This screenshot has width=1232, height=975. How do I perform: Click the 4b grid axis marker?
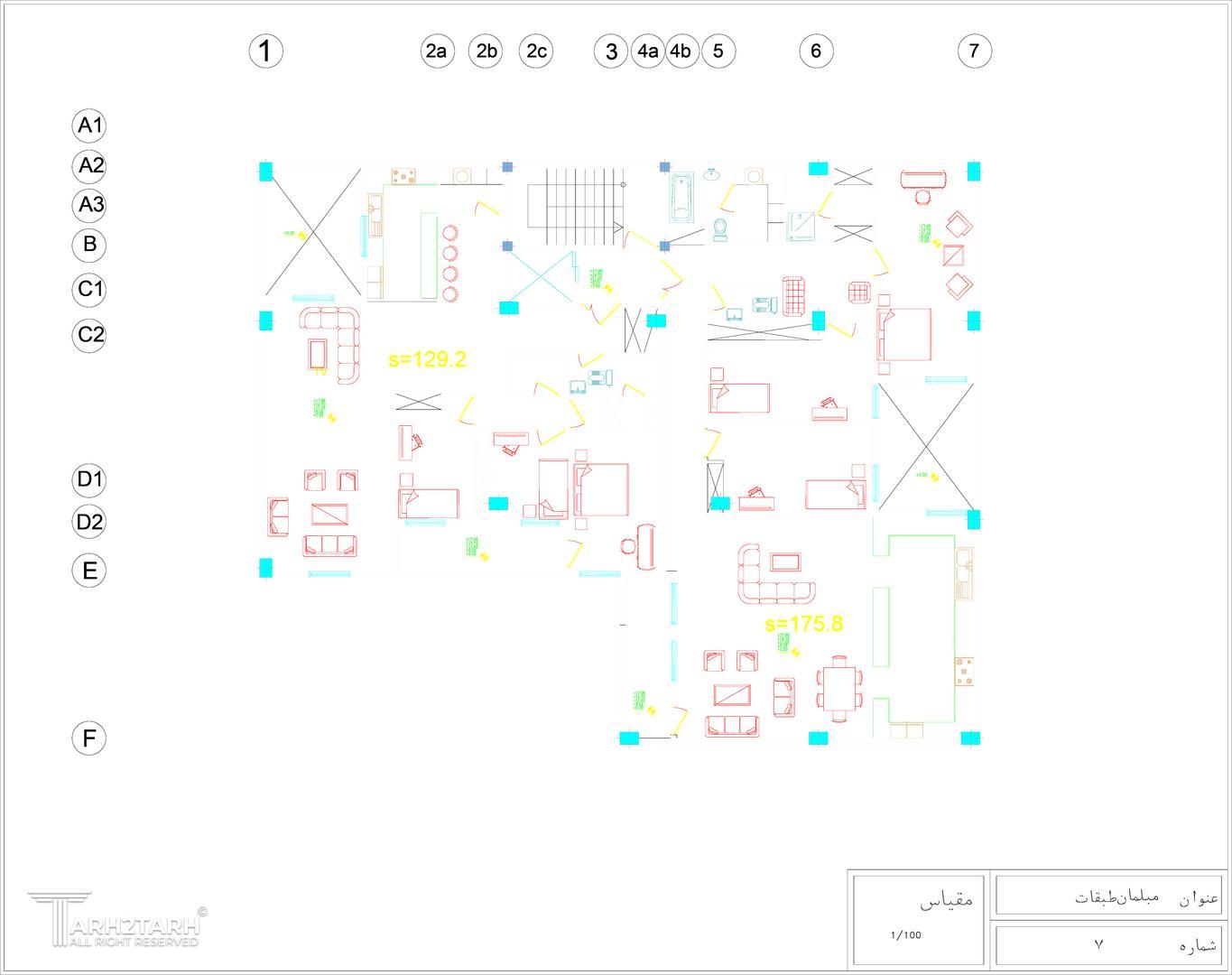tap(681, 51)
